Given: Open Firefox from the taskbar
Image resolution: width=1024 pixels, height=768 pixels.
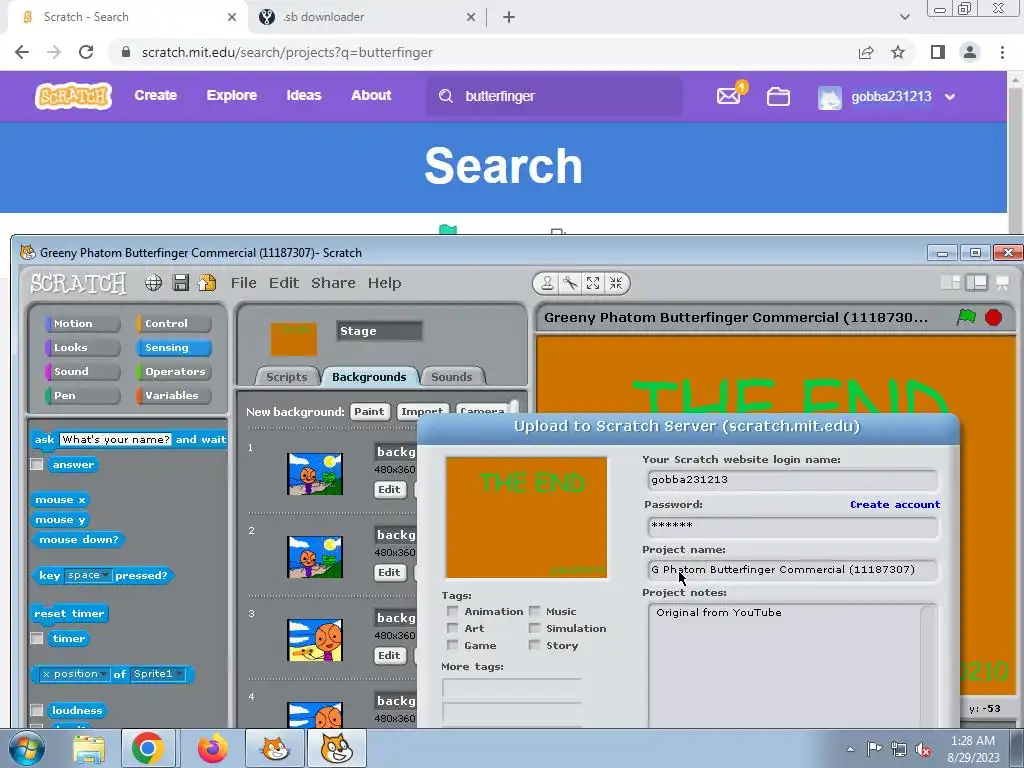Looking at the screenshot, I should 212,748.
